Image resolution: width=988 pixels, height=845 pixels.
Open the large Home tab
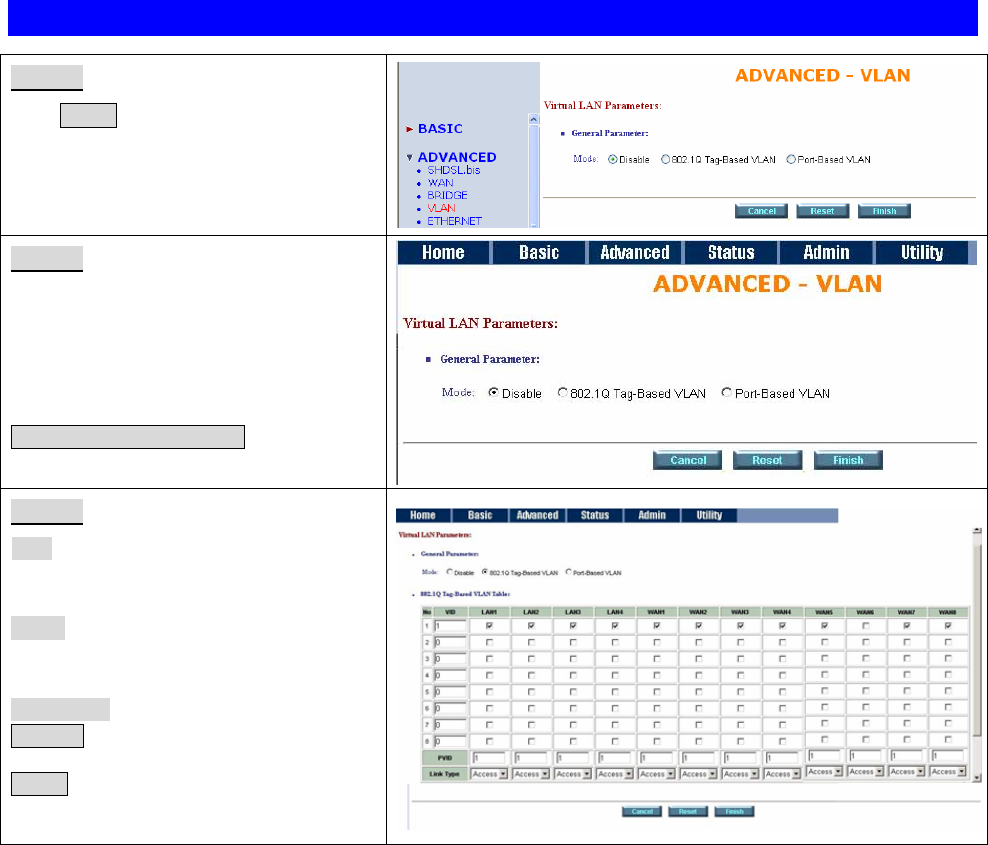point(443,253)
